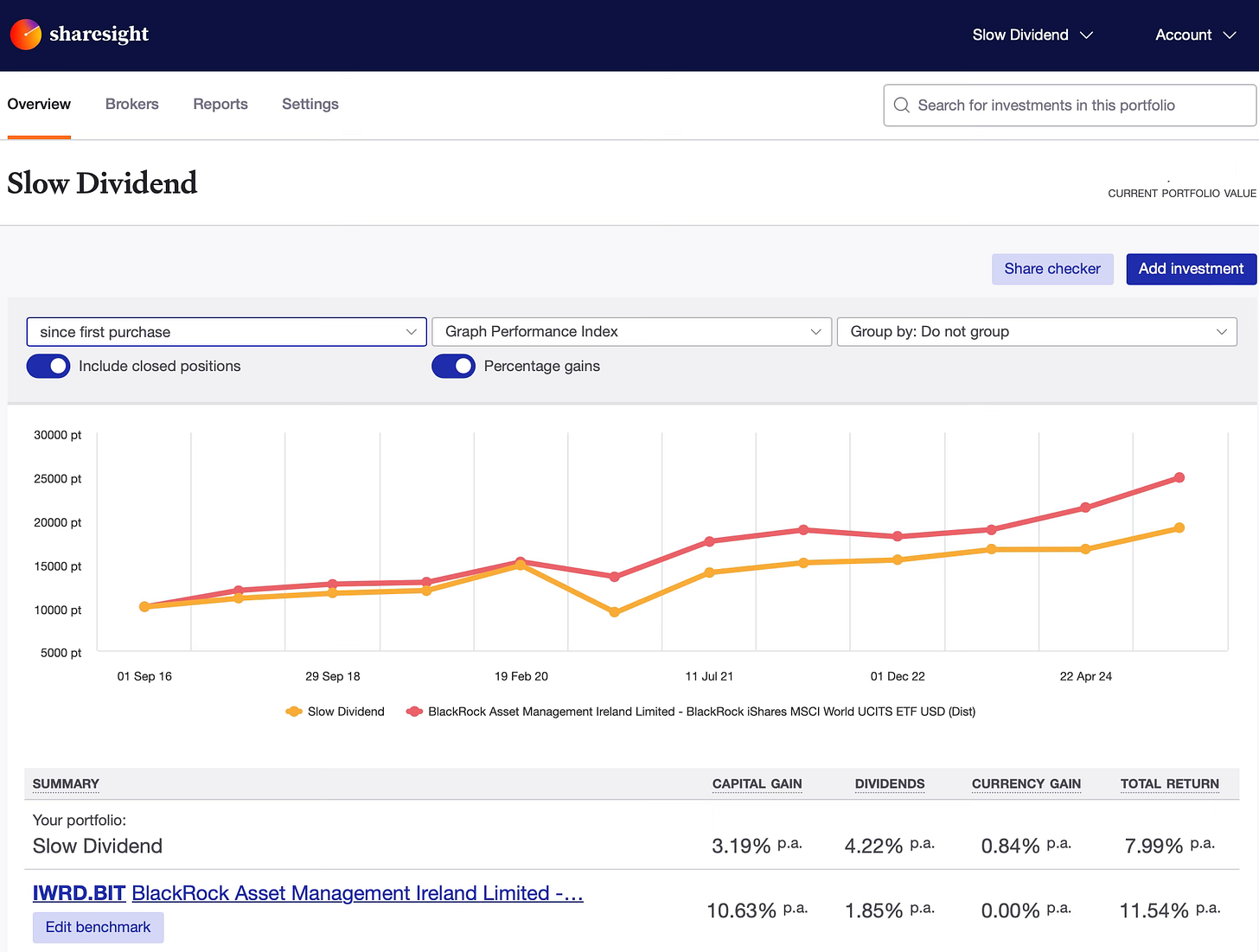
Task: Click the sharesight wordmark
Action: click(x=99, y=35)
